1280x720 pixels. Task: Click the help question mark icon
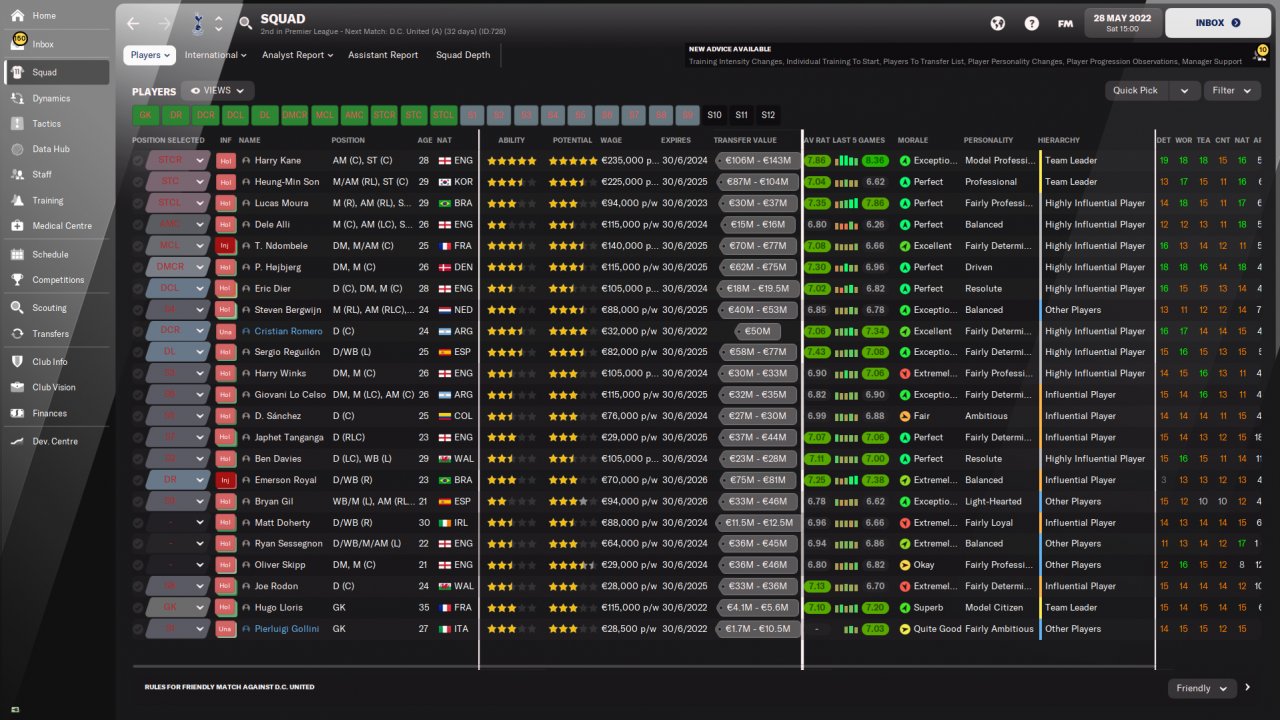coord(1031,23)
